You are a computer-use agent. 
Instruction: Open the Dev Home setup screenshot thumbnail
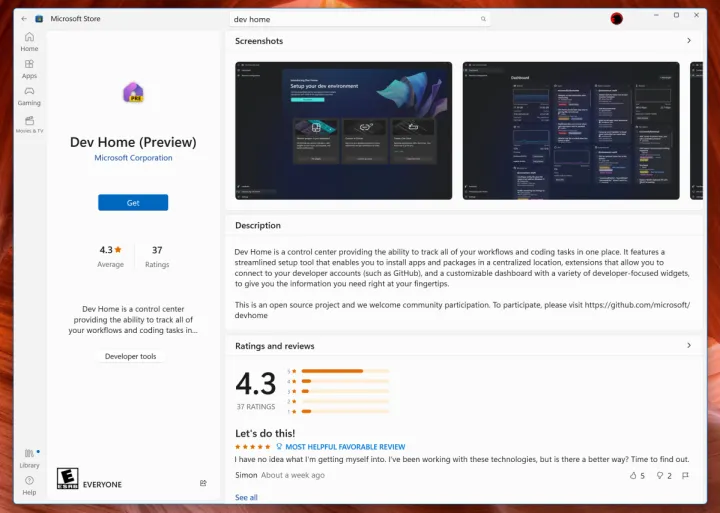(345, 130)
